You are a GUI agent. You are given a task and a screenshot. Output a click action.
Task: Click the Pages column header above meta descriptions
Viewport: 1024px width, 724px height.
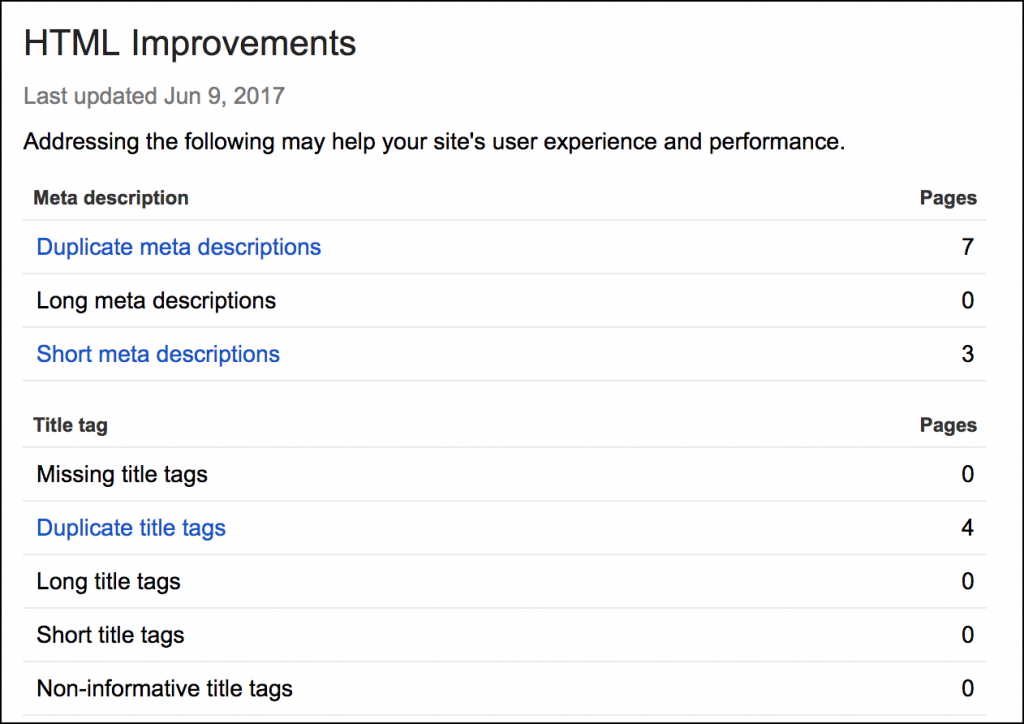click(x=948, y=198)
